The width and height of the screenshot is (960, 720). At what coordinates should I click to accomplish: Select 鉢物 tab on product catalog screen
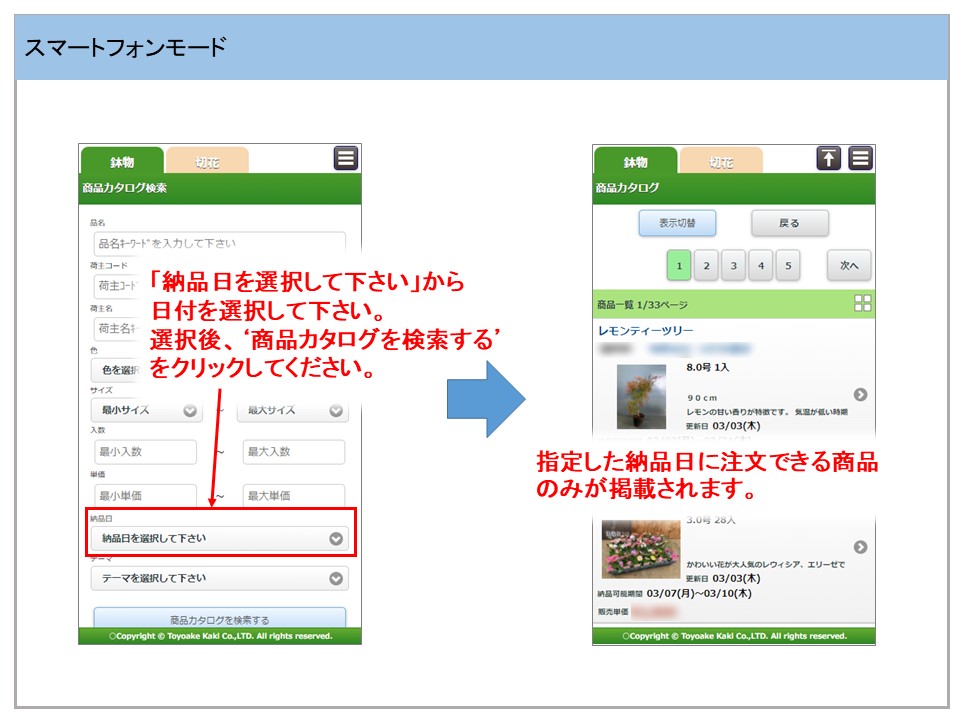pyautogui.click(x=635, y=162)
